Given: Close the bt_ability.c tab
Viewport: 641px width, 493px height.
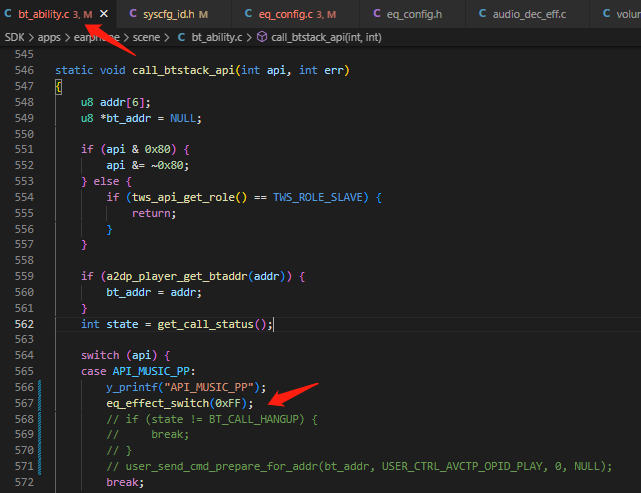Looking at the screenshot, I should coord(104,14).
